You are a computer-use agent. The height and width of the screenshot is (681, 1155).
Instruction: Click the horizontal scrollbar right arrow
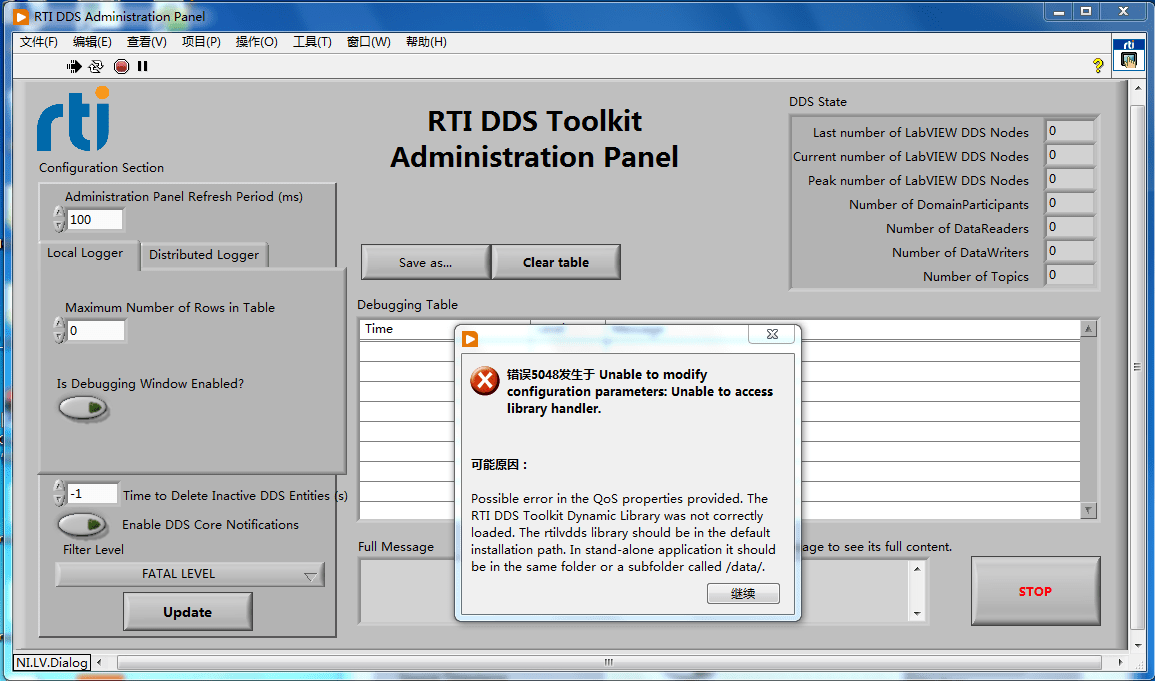(1120, 662)
